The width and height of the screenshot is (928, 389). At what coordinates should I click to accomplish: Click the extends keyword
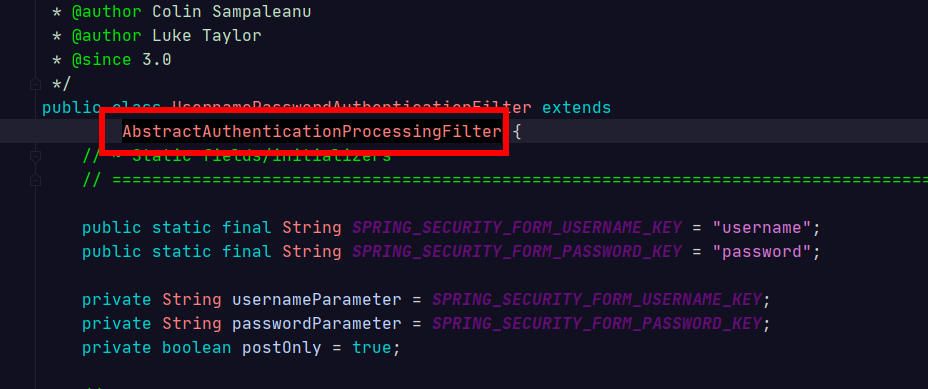[576, 108]
